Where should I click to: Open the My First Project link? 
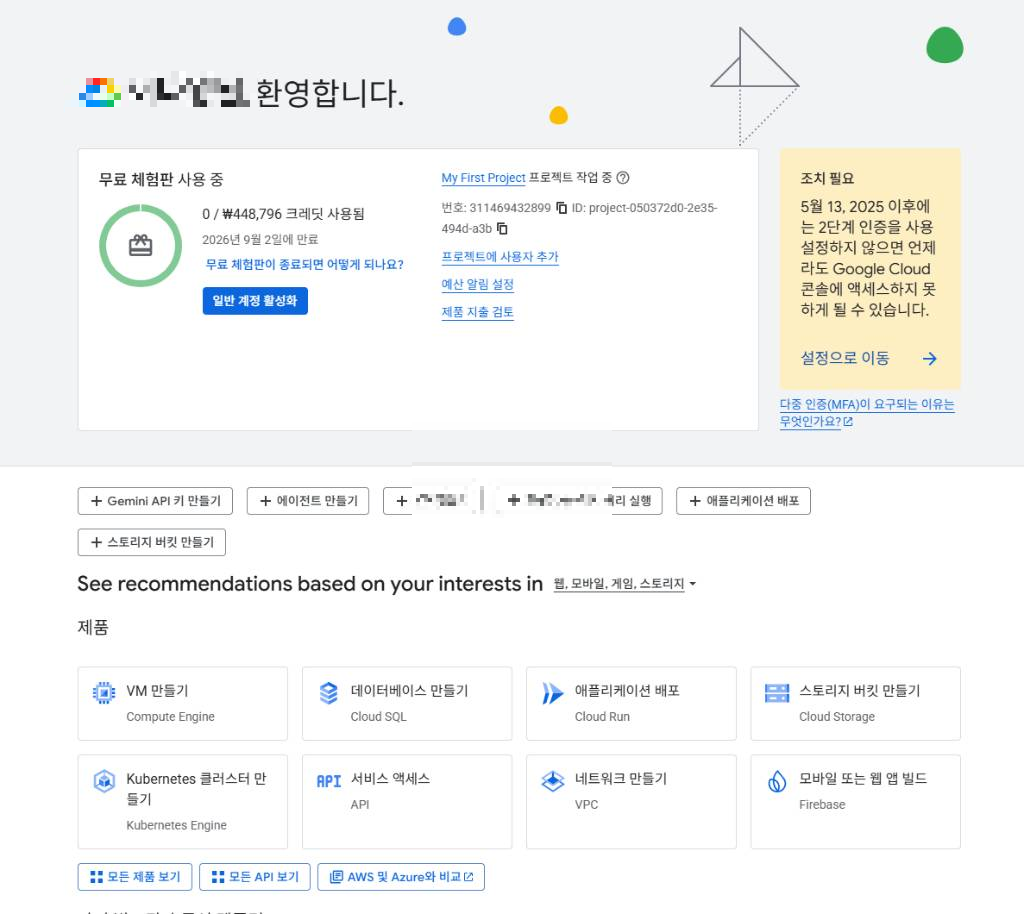click(x=483, y=178)
